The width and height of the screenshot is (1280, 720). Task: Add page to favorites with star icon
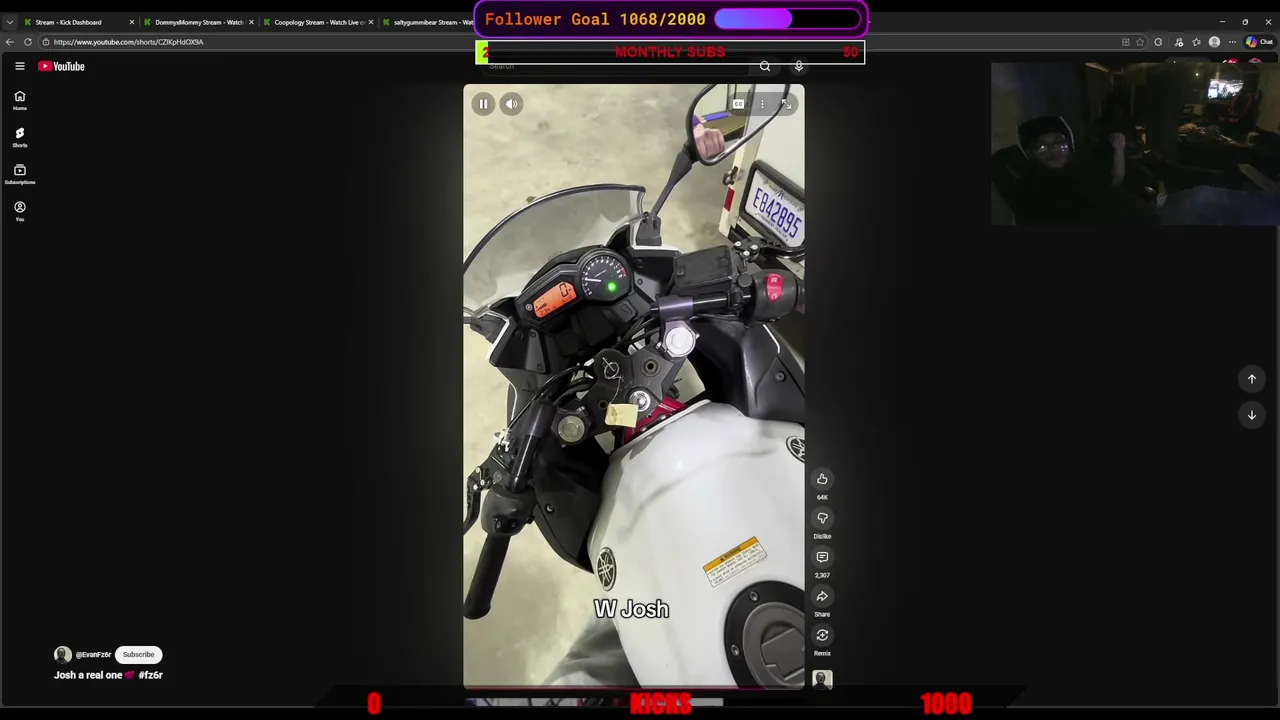coord(1140,42)
